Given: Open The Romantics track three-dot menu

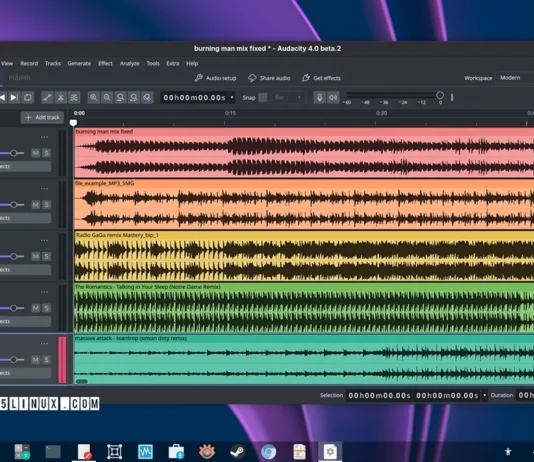Looking at the screenshot, I should pos(44,292).
